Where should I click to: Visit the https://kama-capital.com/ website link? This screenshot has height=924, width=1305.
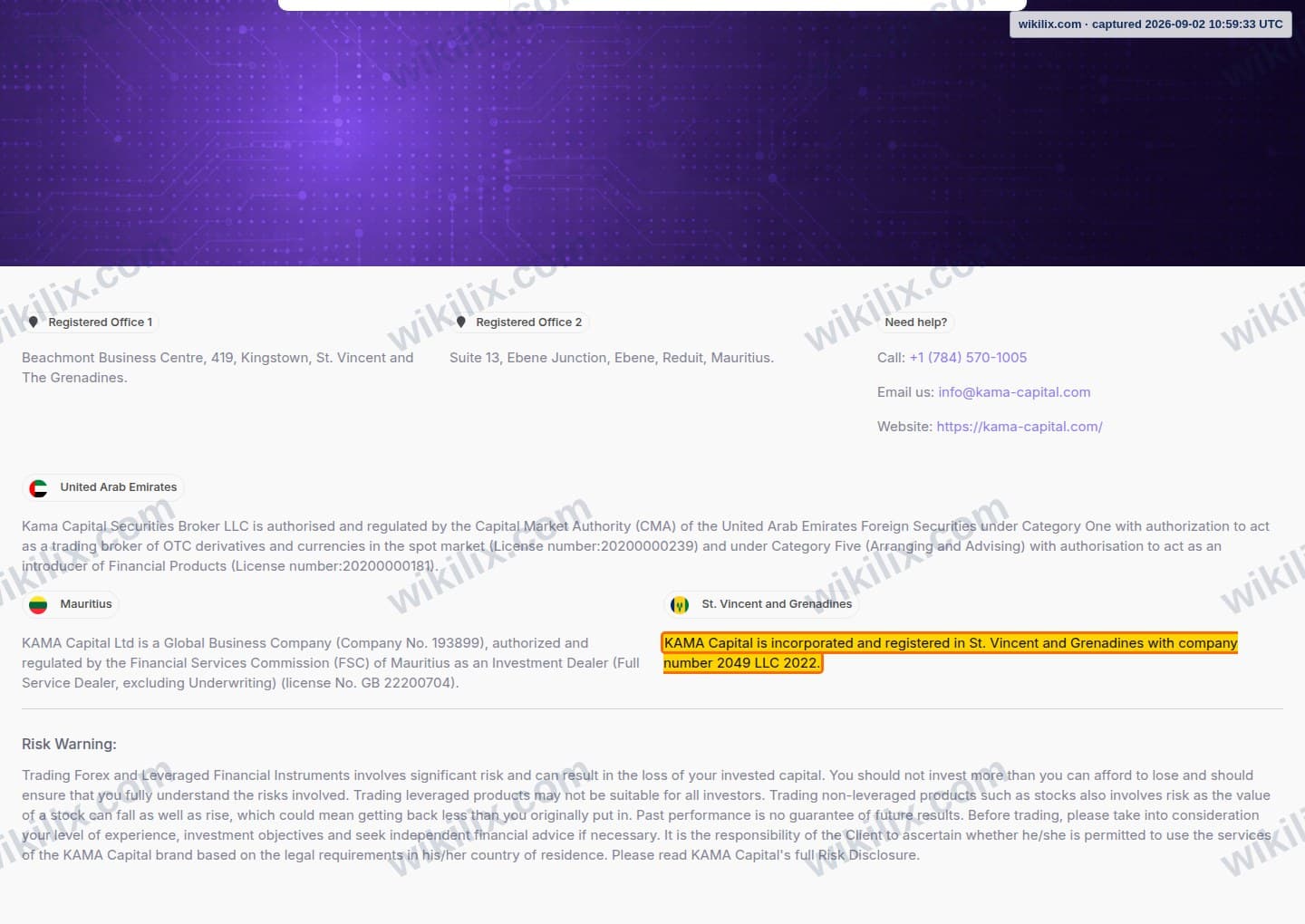click(1020, 427)
